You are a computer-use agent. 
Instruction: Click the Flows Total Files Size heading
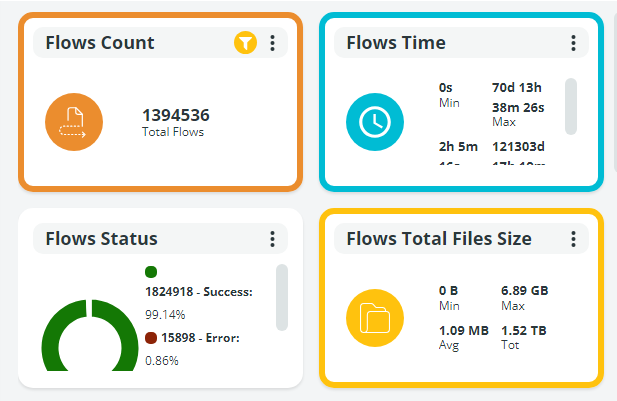click(x=439, y=239)
